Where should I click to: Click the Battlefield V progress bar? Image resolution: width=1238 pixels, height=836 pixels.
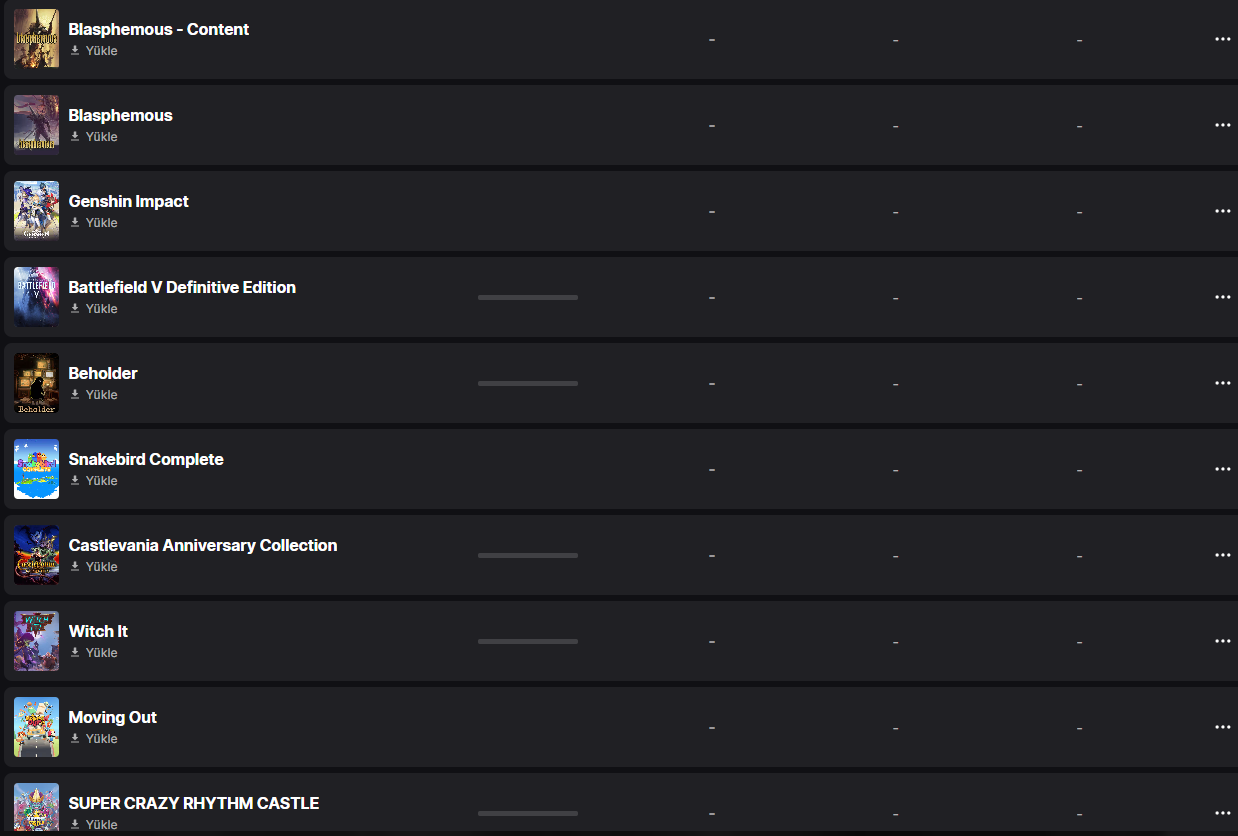(x=528, y=297)
